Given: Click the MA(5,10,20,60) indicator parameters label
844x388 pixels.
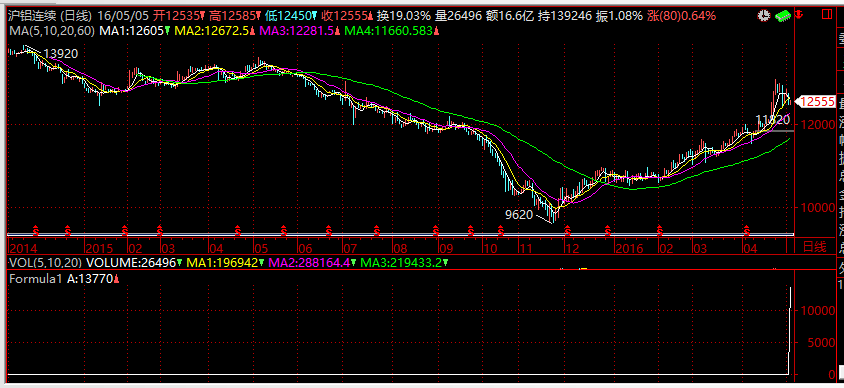Looking at the screenshot, I should [x=51, y=31].
